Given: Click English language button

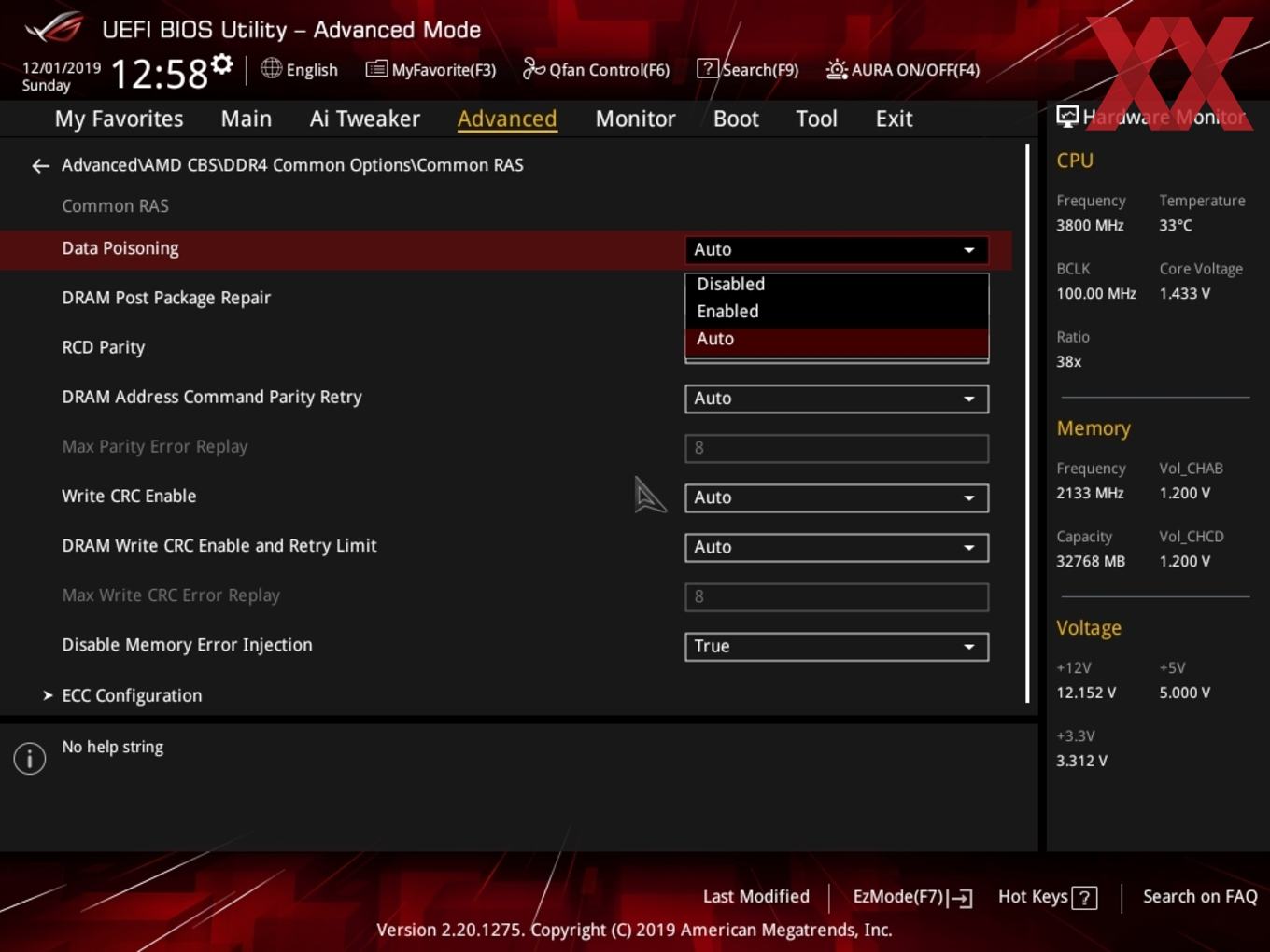Looking at the screenshot, I should pos(312,70).
